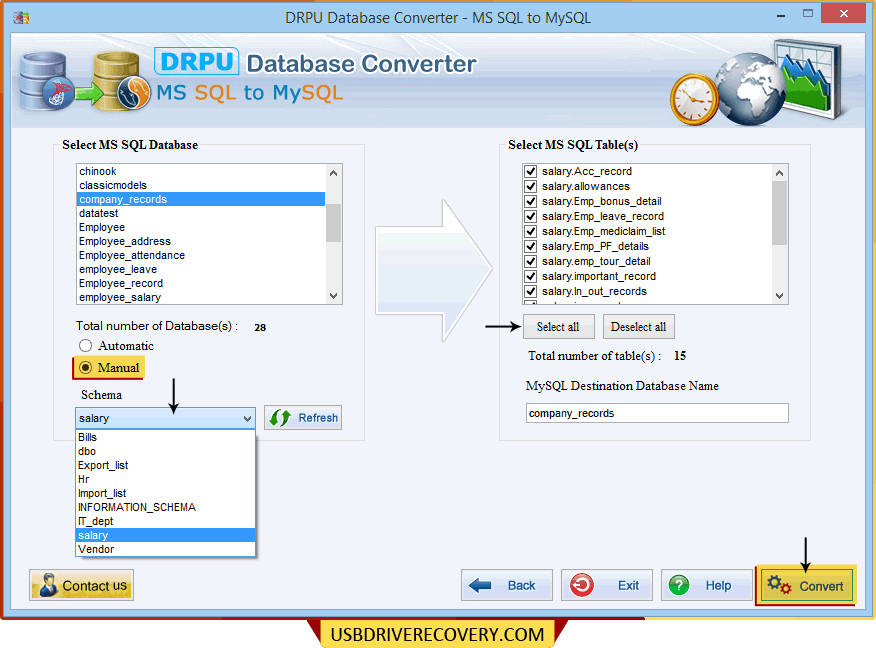Go Back to previous step
The image size is (876, 648).
click(x=507, y=585)
